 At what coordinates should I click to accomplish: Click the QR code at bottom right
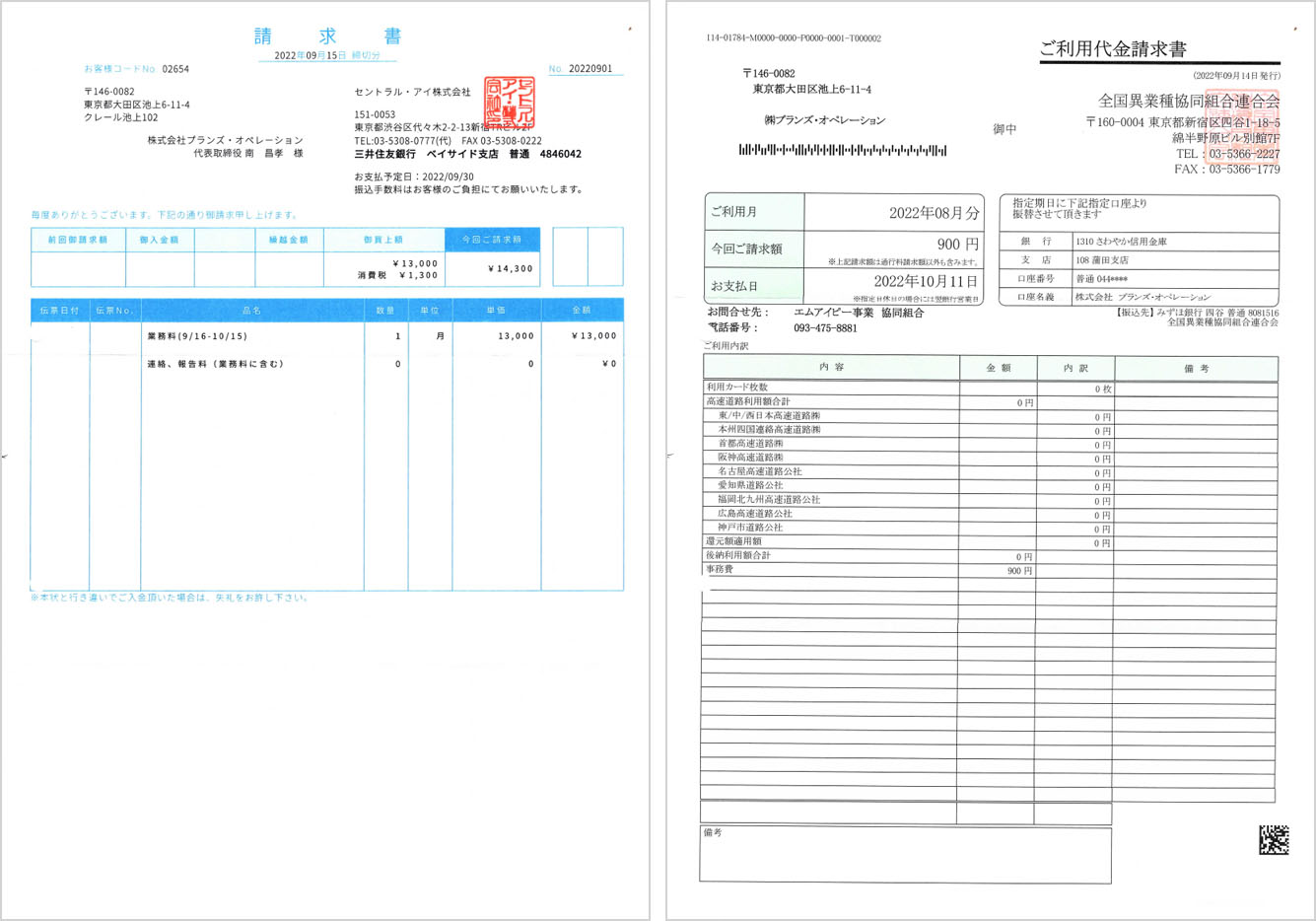click(x=1274, y=839)
